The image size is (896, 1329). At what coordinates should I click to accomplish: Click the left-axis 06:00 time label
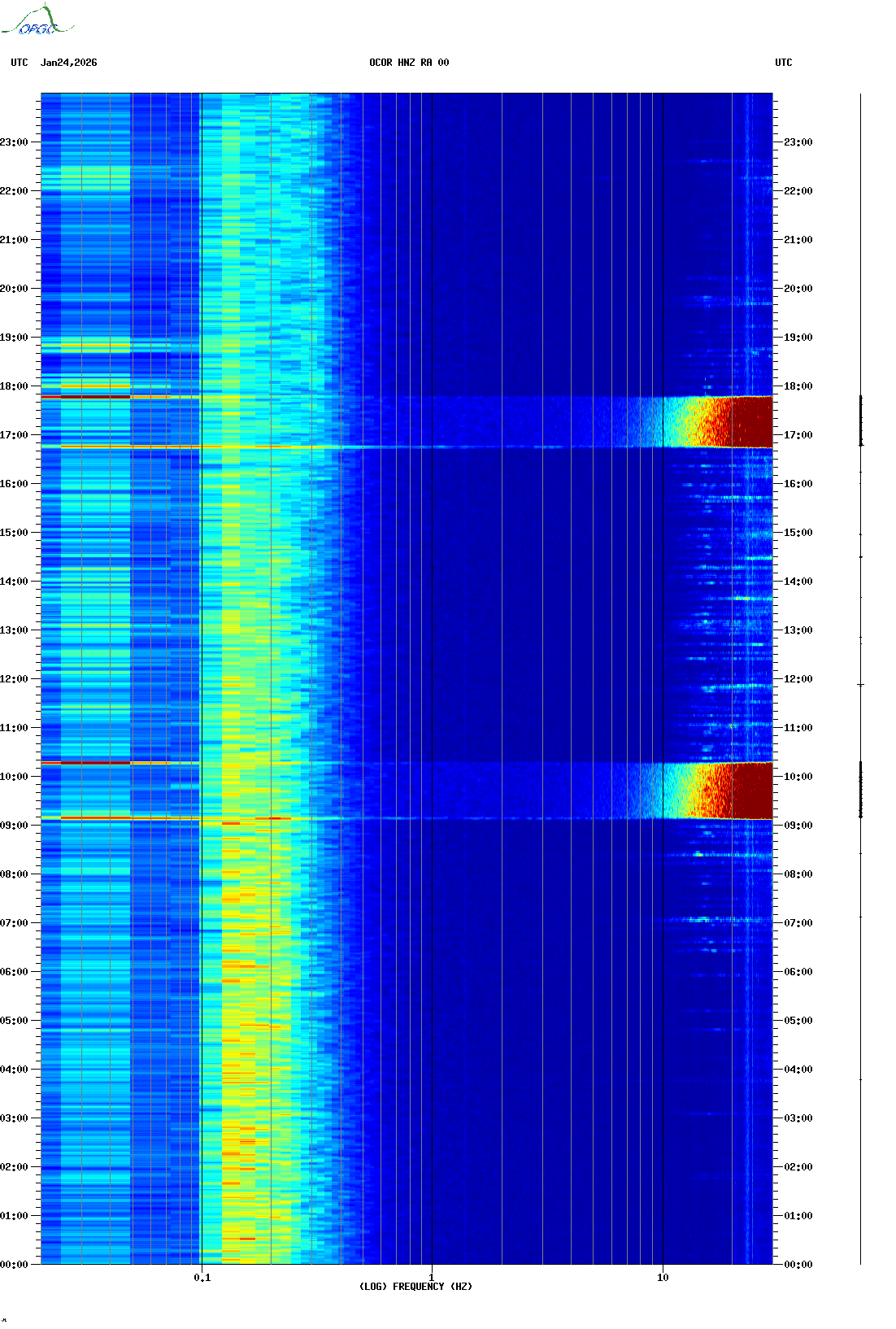pos(14,972)
